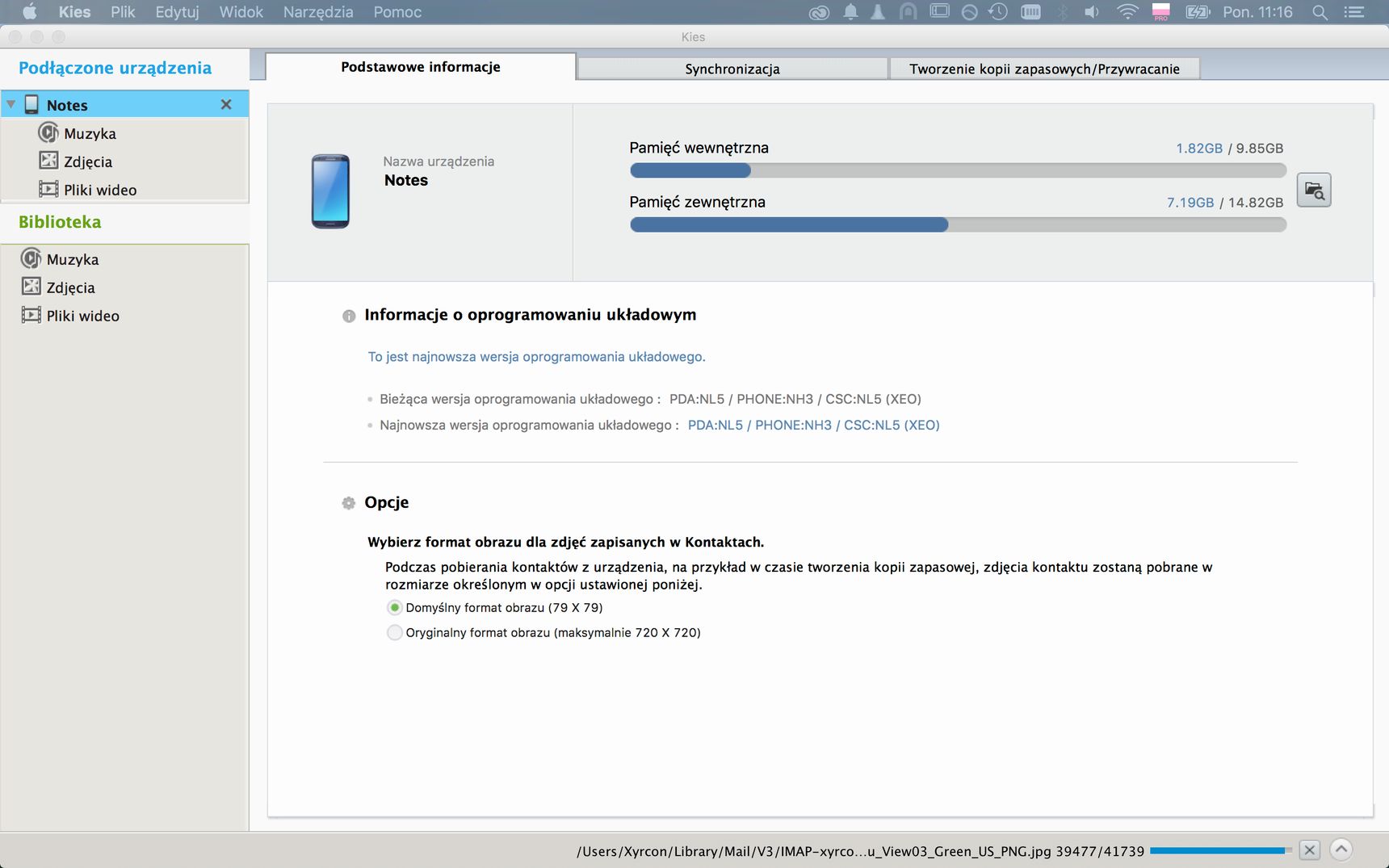The width and height of the screenshot is (1389, 868).
Task: Cancel the file transfer with X button
Action: (1310, 849)
